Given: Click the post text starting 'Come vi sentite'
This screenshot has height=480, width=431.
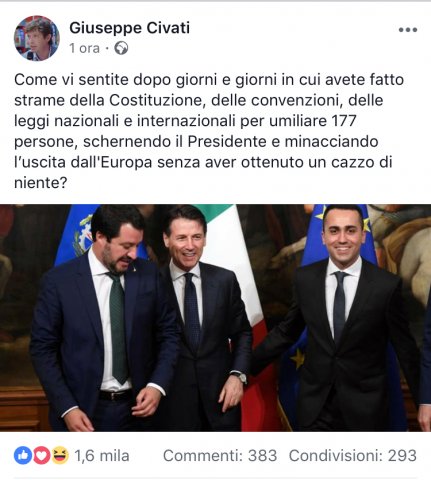Looking at the screenshot, I should (209, 131).
